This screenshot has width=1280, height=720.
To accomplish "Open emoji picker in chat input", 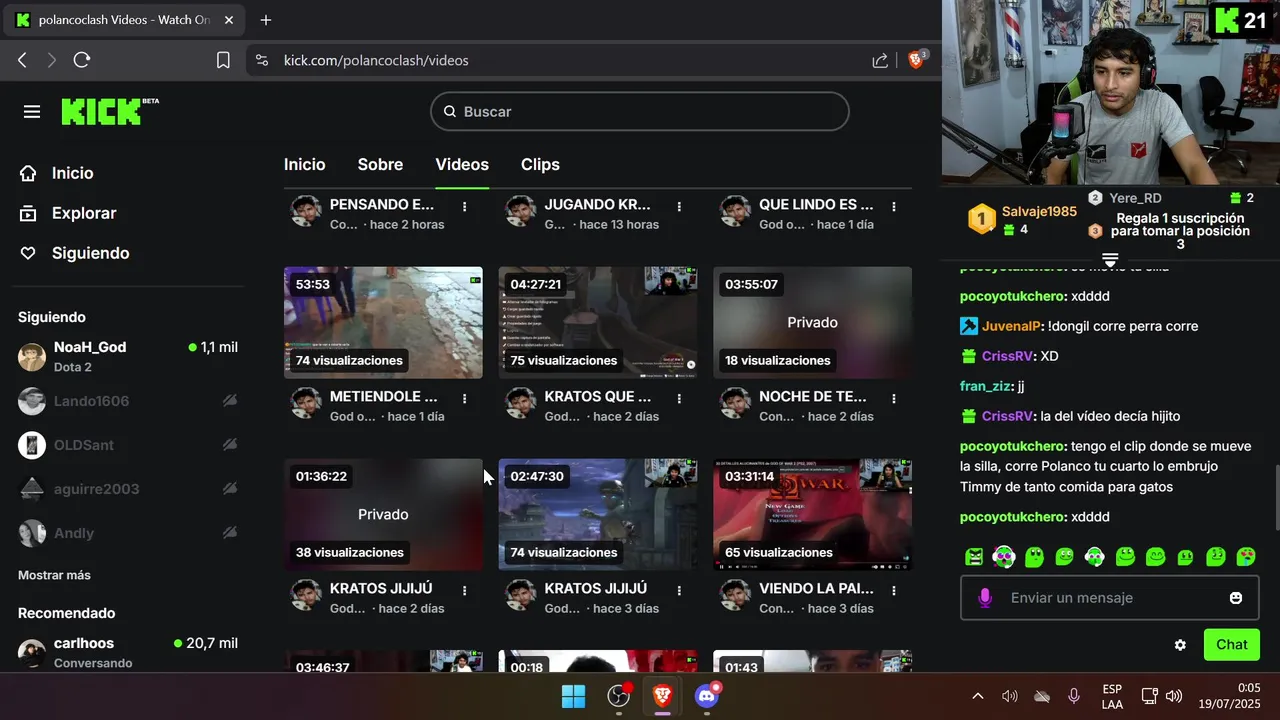I will [1236, 598].
